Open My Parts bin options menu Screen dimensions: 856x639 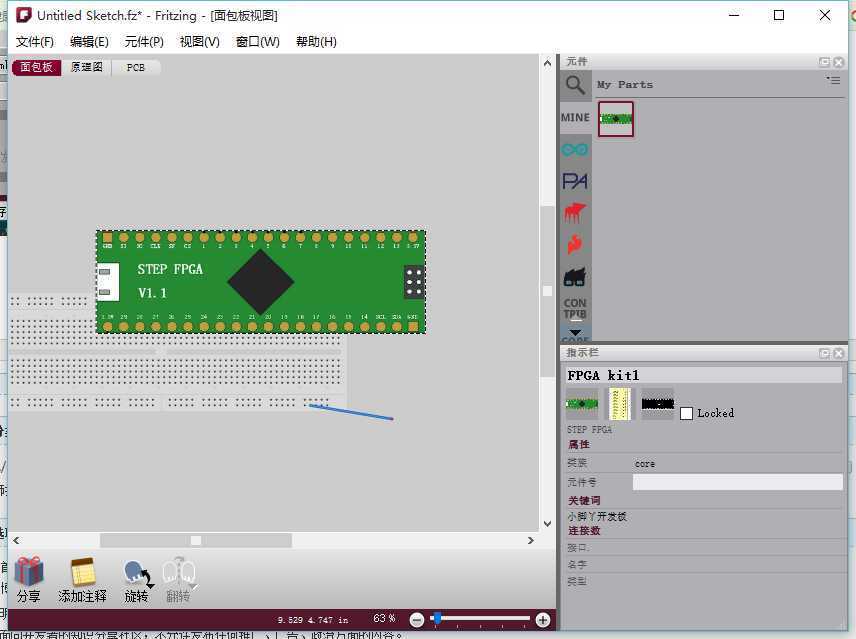pos(833,81)
